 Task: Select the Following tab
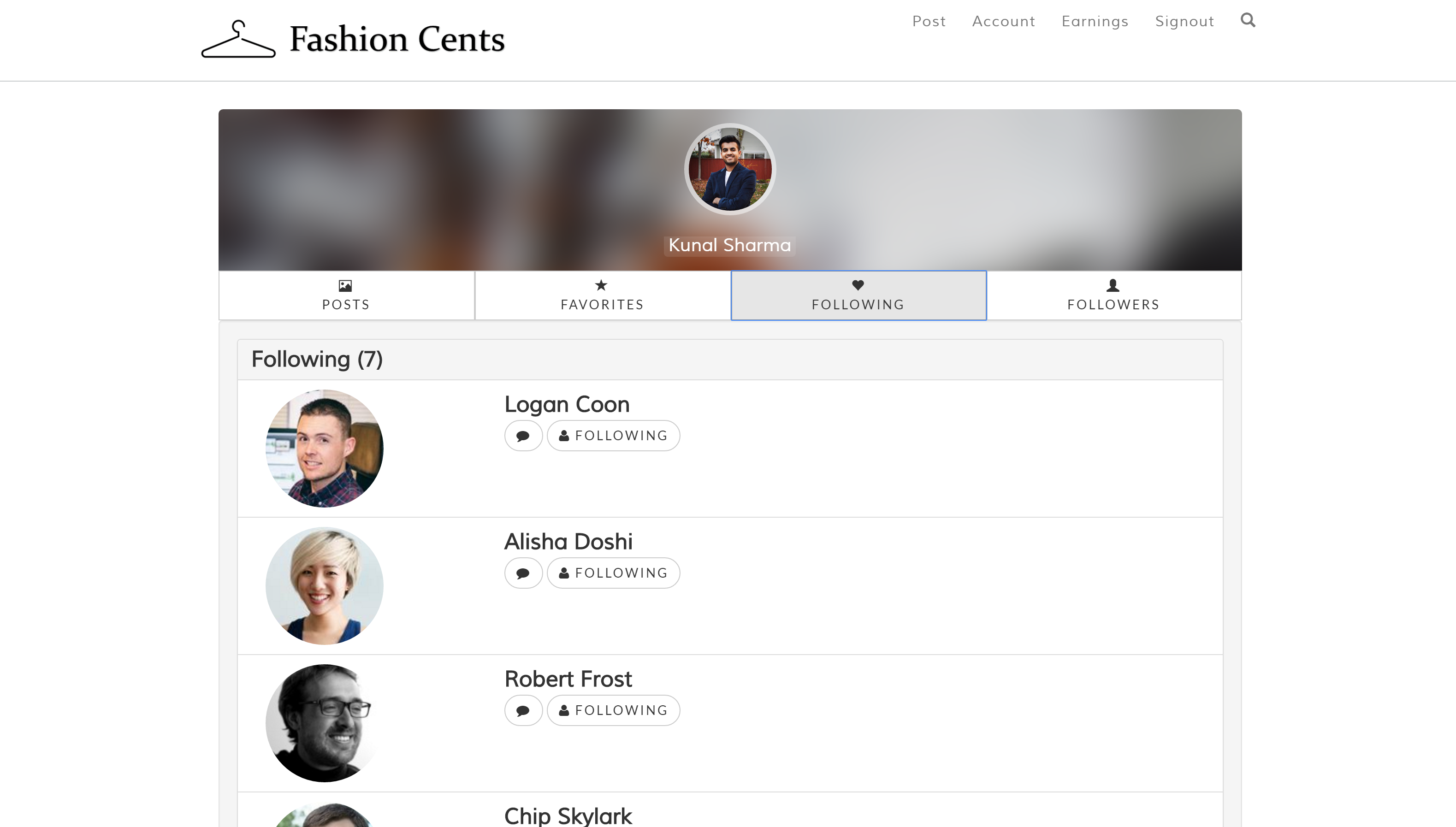pos(858,295)
